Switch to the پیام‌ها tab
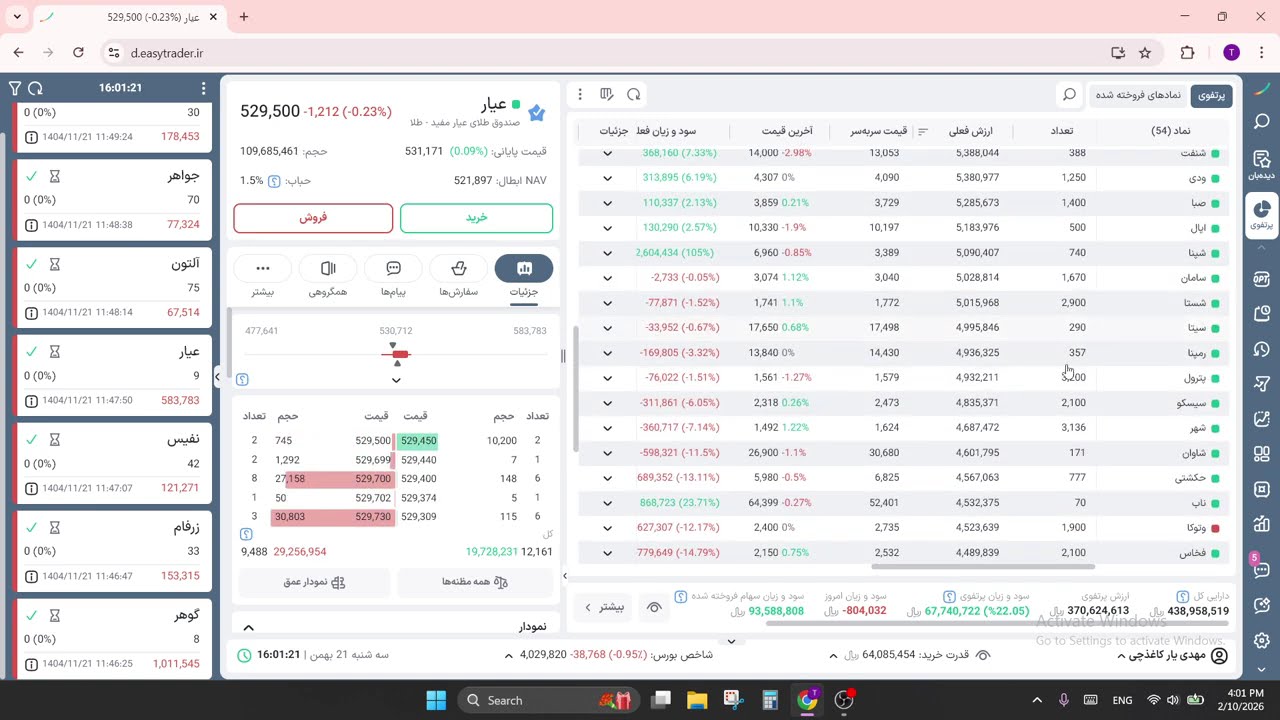This screenshot has height=720, width=1280. pos(393,276)
